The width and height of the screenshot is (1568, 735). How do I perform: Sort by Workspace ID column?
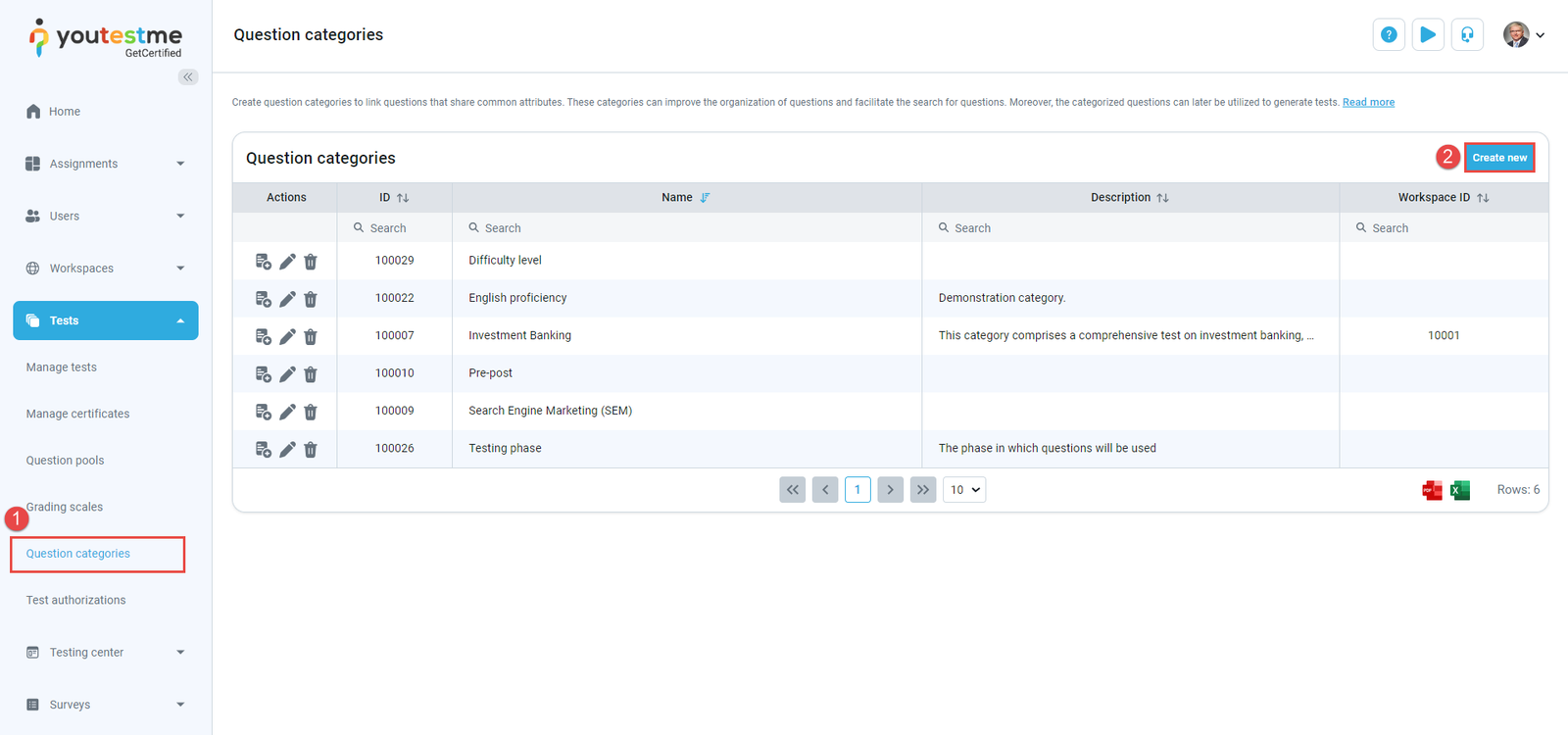(1483, 198)
